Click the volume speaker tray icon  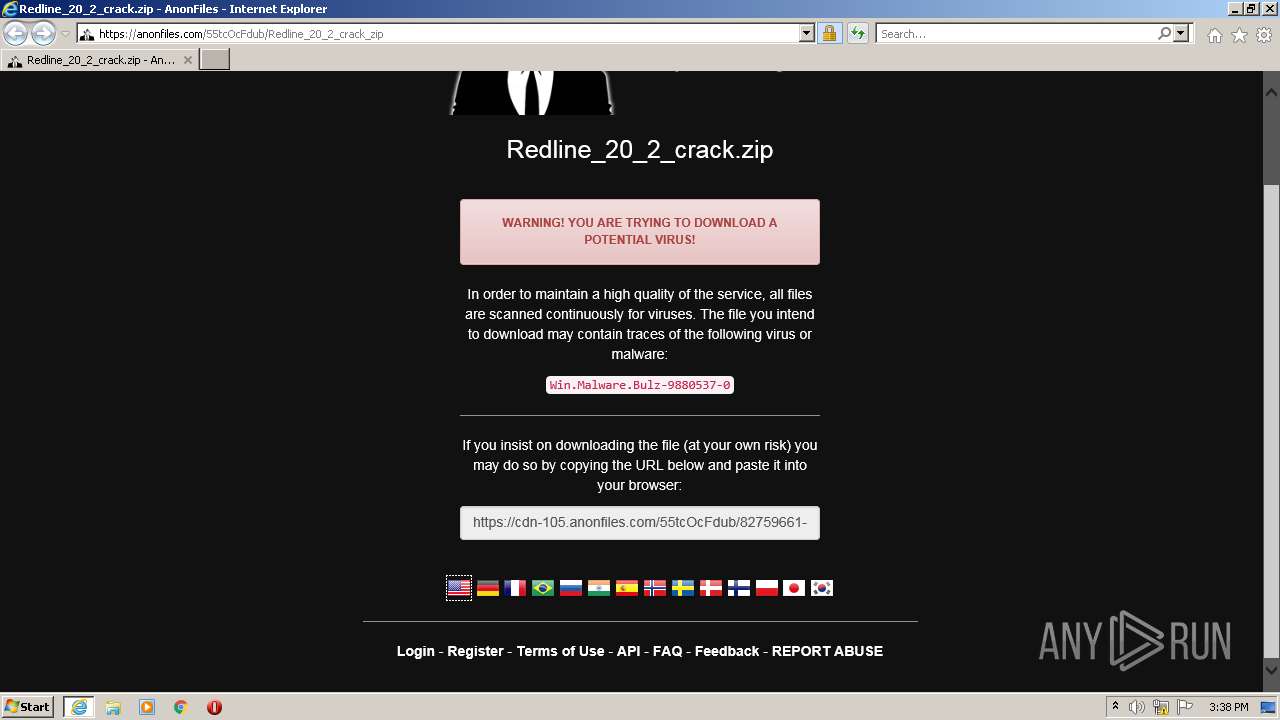[1137, 707]
